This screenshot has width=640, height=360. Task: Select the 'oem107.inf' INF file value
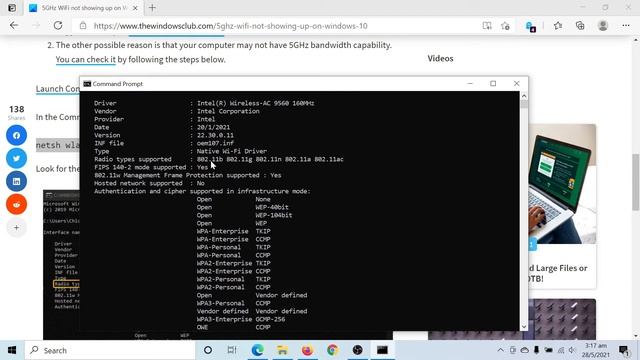coord(215,143)
